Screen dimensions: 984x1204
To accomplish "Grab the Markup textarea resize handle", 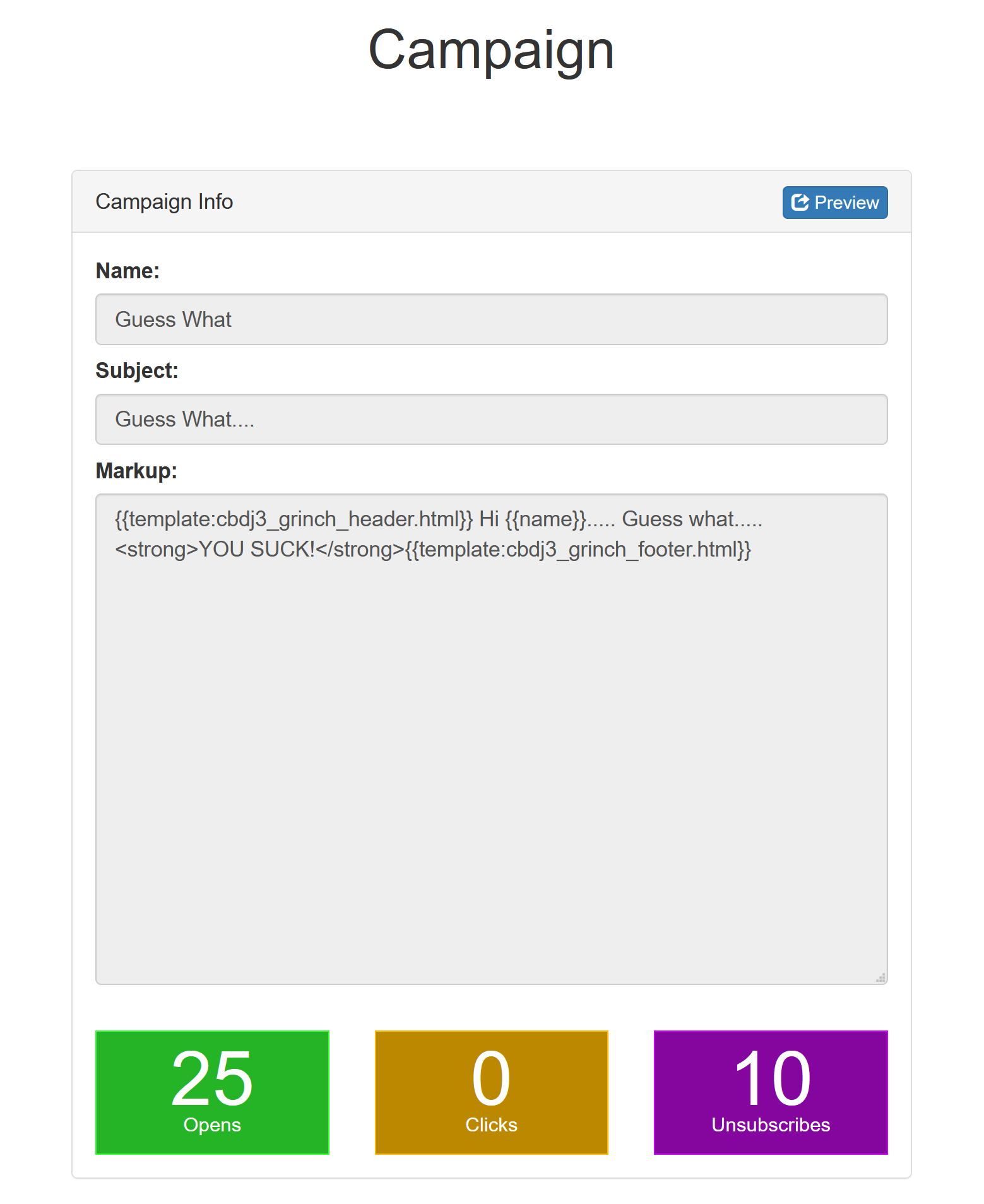I will [880, 977].
